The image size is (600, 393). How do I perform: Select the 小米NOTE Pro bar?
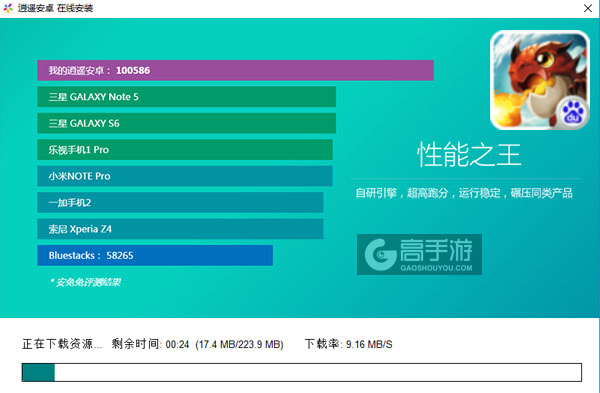[x=185, y=176]
